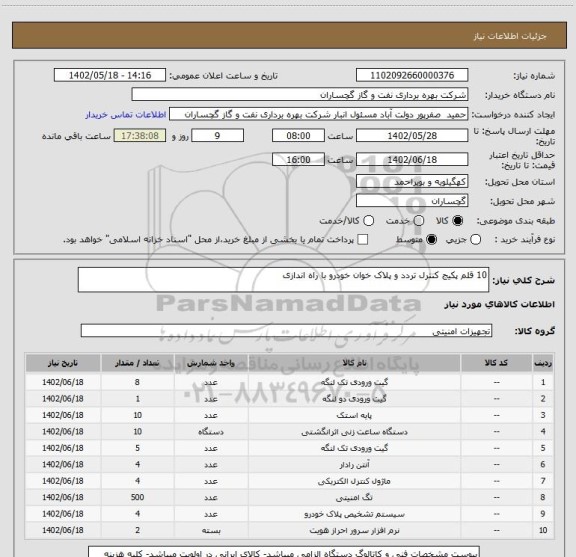Viewport: 576px width, 557px height.
Task: Click the countdown timer 17:38:08
Action: pos(140,136)
